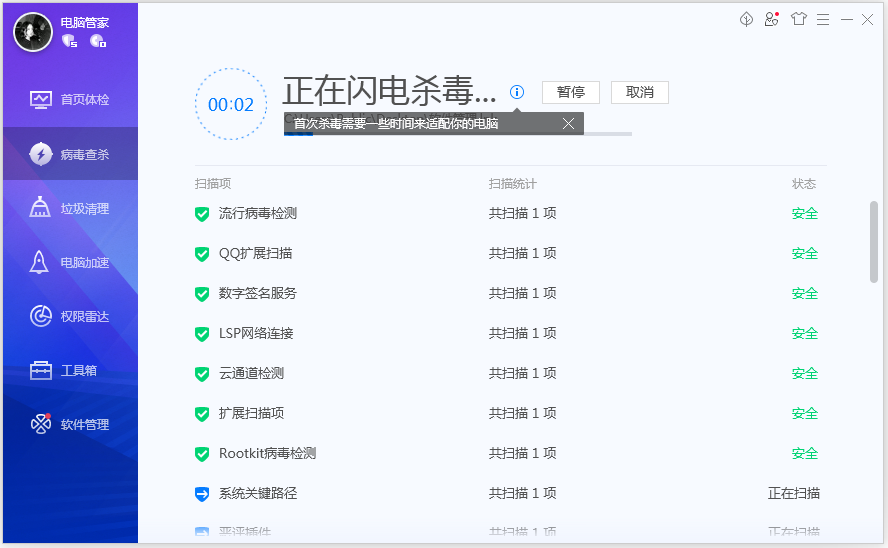Click 安全 status of 流行病毒检测 row
The image size is (888, 548).
click(805, 213)
